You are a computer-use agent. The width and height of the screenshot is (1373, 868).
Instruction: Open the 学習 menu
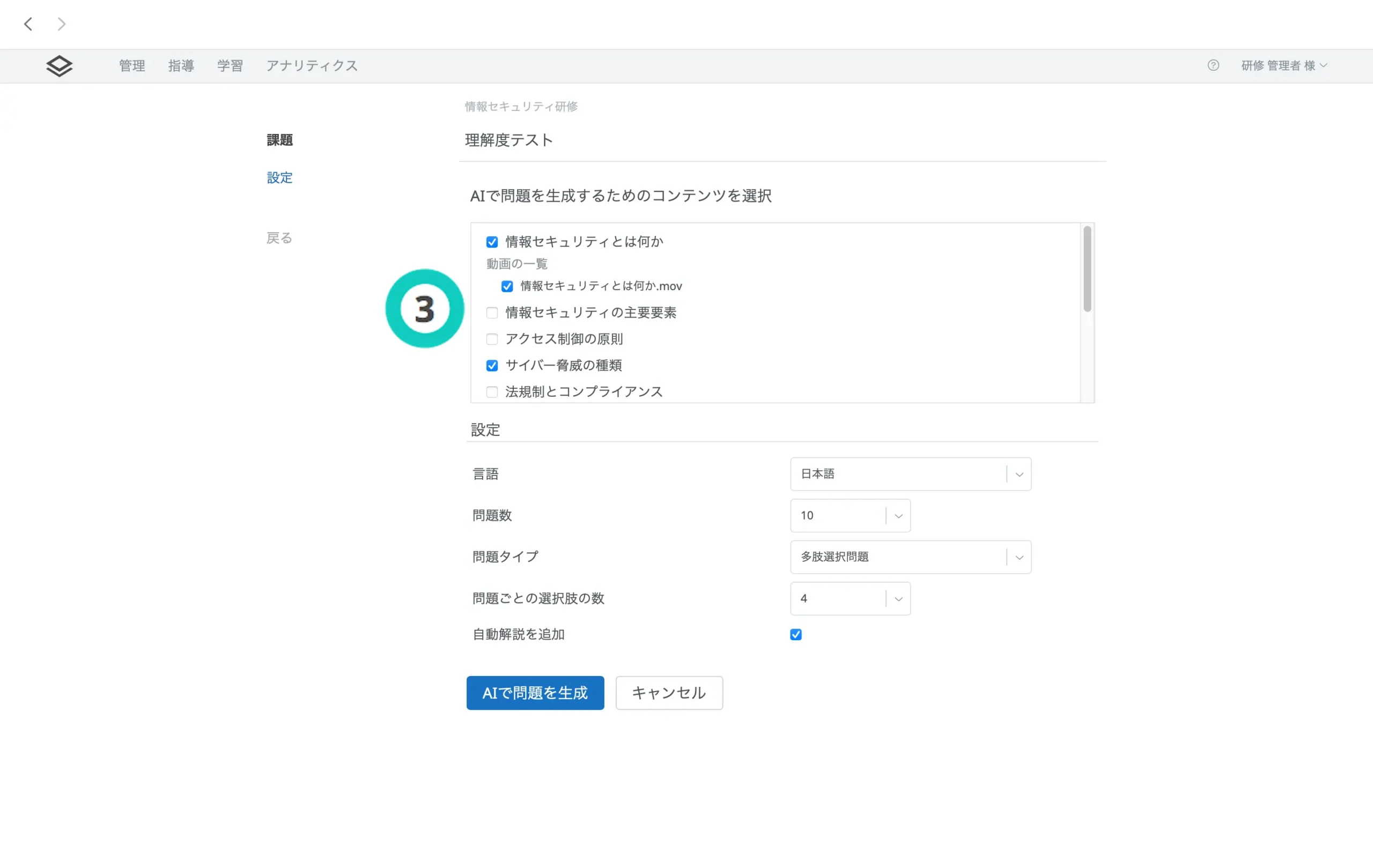[230, 66]
